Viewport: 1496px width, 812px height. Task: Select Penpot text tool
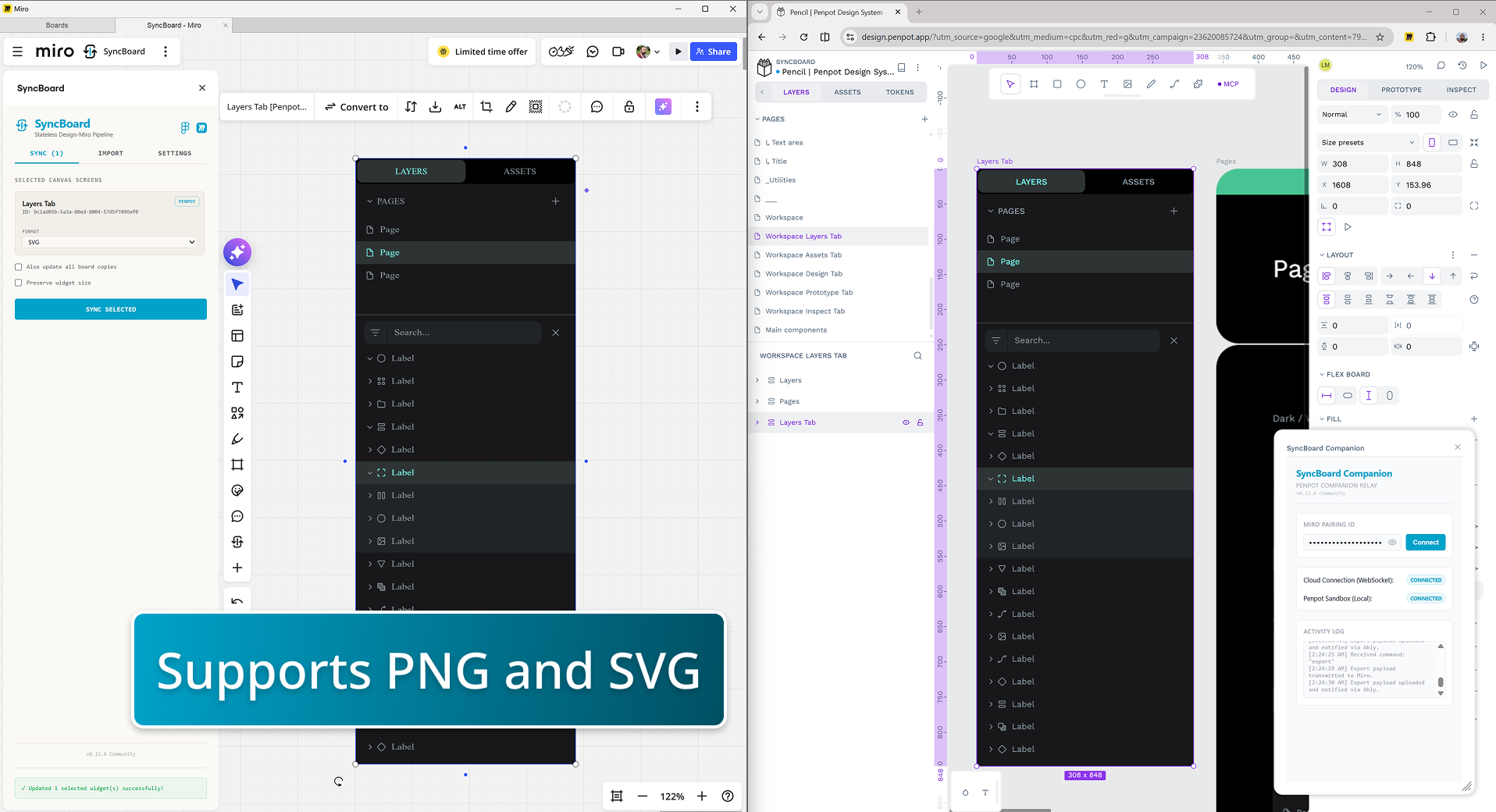(1104, 84)
